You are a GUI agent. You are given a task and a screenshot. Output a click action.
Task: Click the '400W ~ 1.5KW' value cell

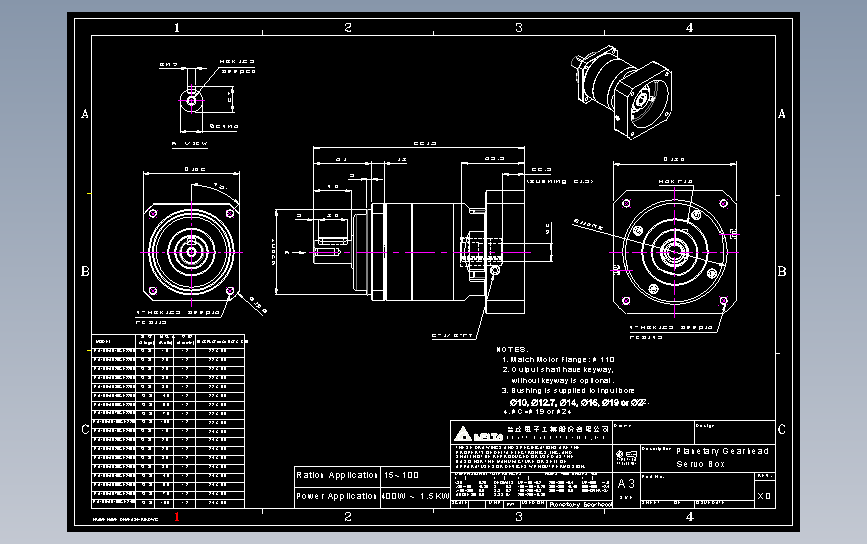click(x=415, y=496)
